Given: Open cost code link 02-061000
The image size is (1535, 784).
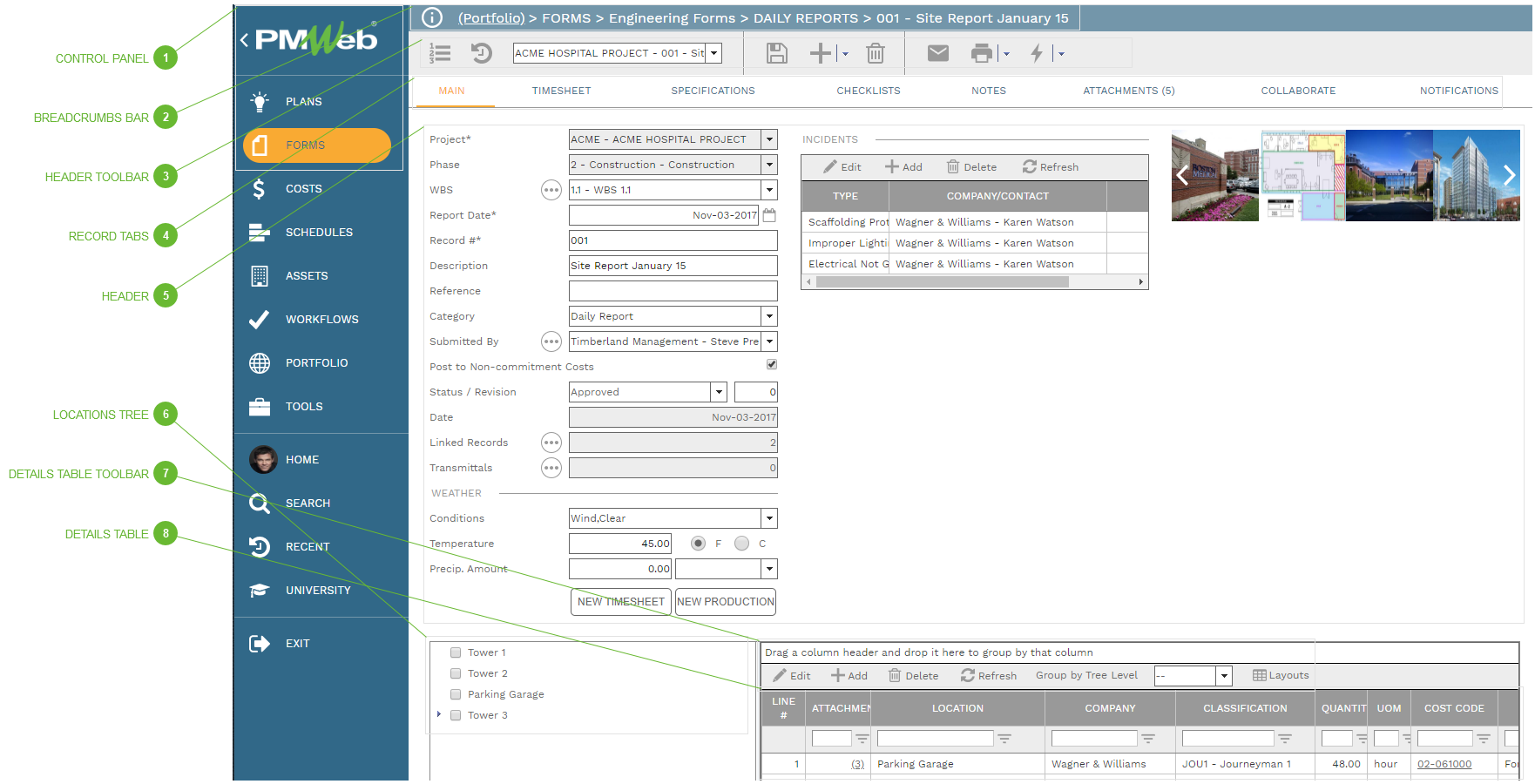Looking at the screenshot, I should (1444, 764).
